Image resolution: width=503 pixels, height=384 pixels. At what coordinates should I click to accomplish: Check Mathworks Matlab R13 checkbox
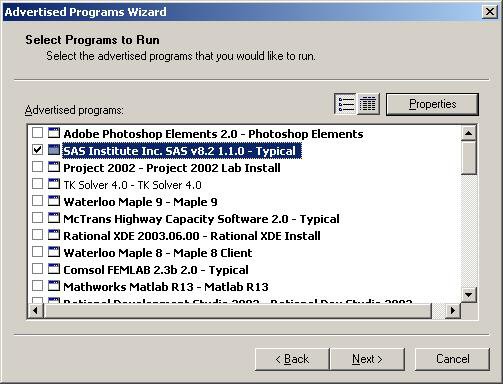coord(37,286)
